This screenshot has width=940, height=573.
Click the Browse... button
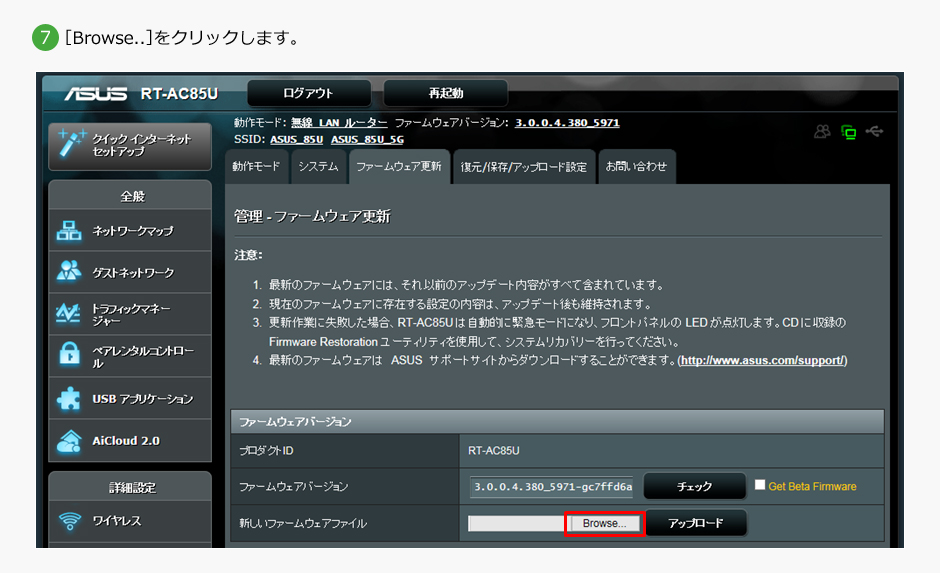tap(604, 523)
